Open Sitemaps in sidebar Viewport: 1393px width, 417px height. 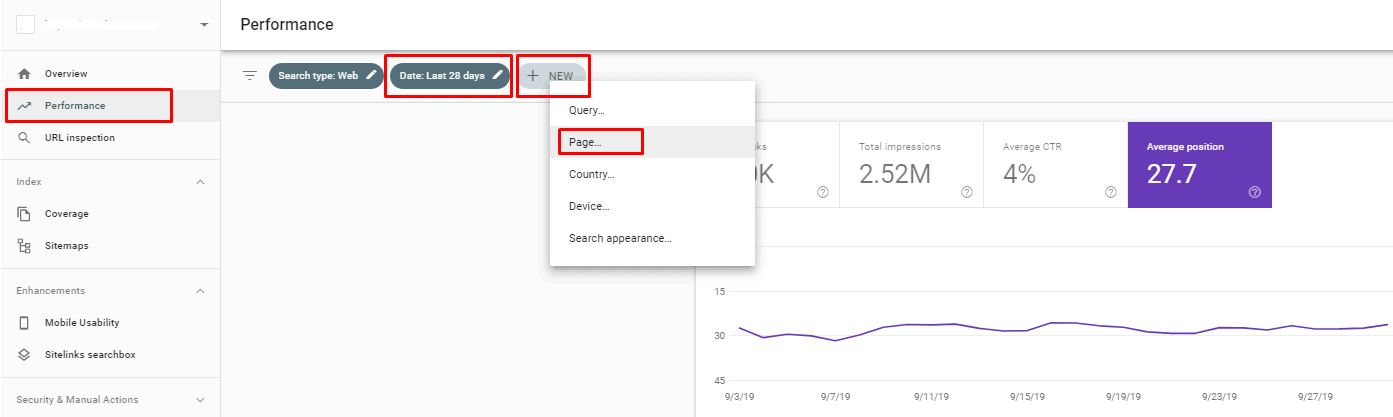click(x=110, y=246)
